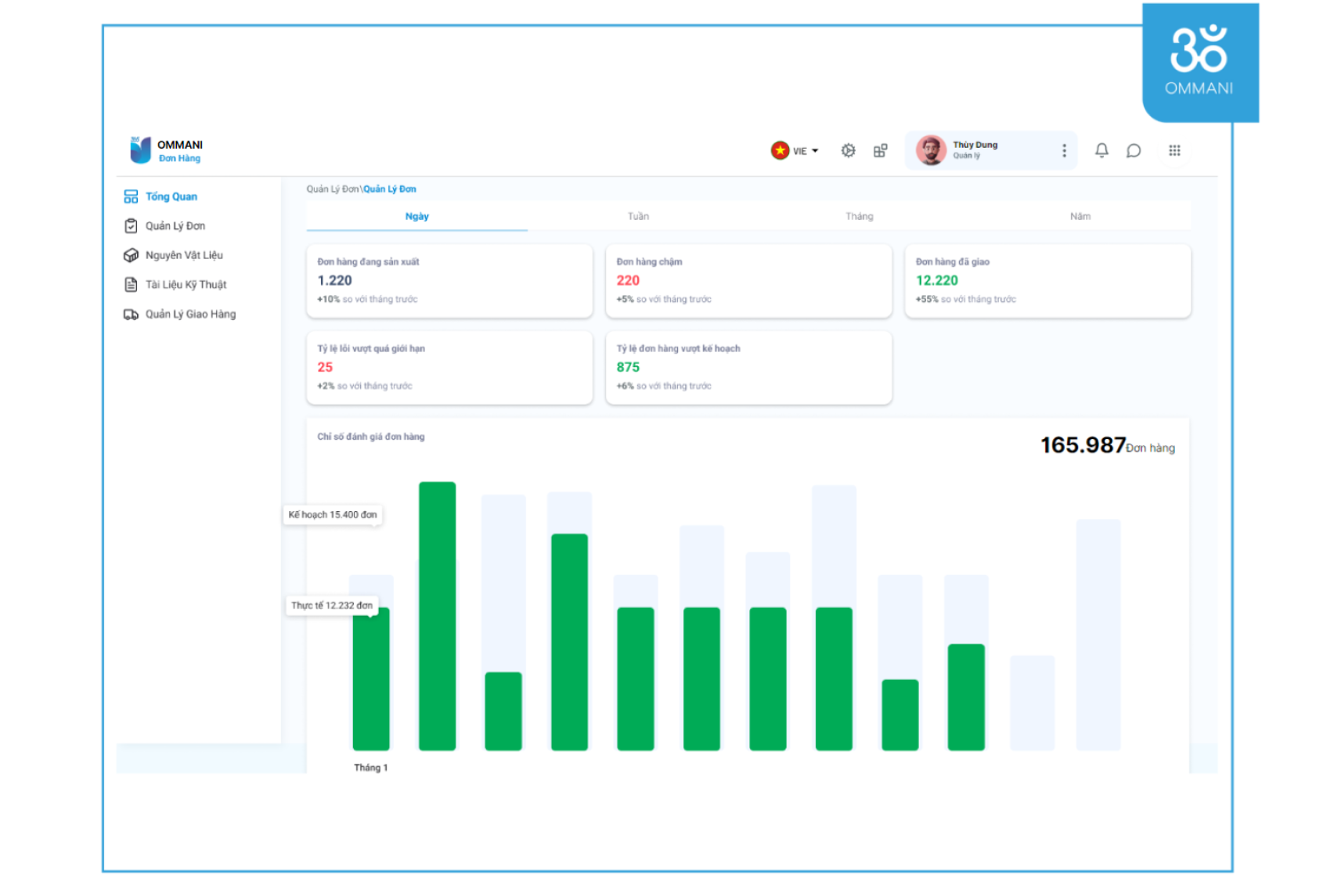
Task: Click the Tháng 1 green bar
Action: click(371, 678)
